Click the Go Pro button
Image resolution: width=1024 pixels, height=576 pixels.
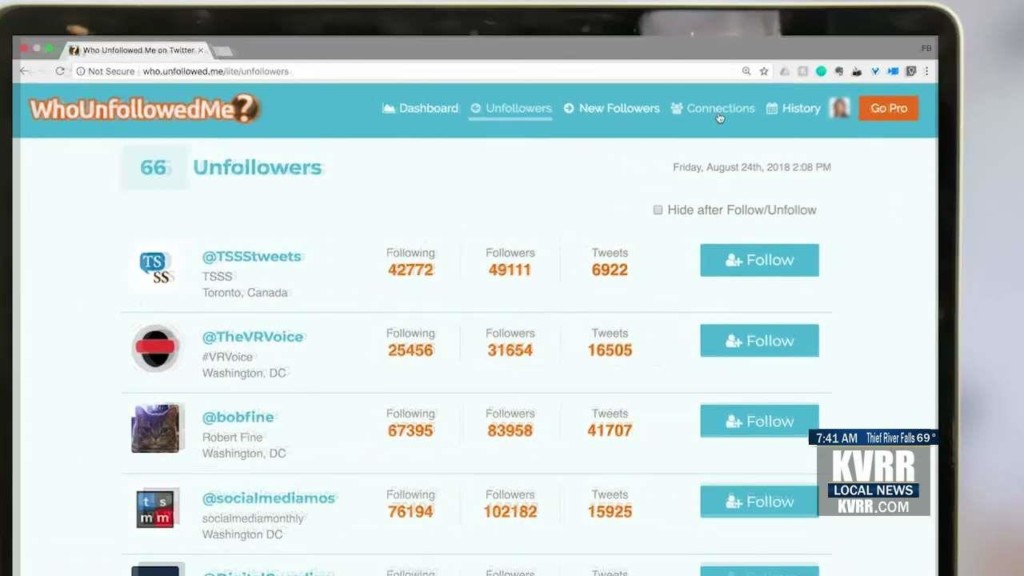[x=888, y=108]
